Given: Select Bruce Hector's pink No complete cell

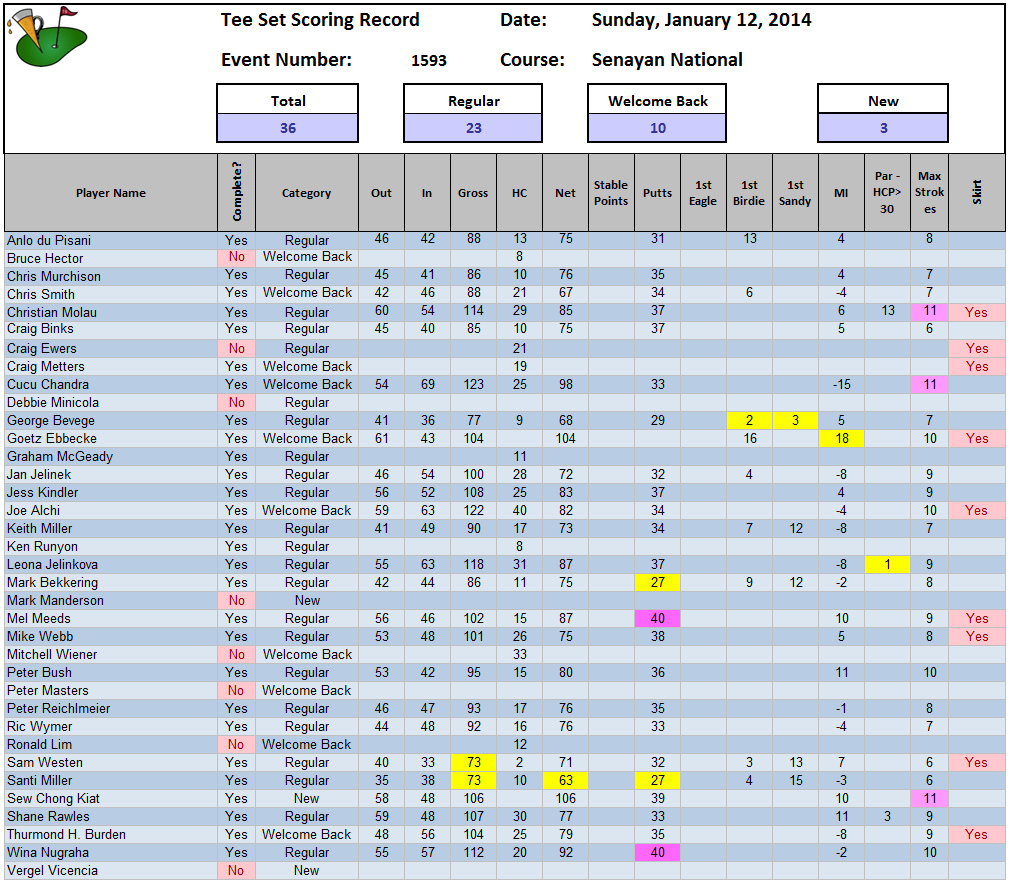Looking at the screenshot, I should 236,257.
